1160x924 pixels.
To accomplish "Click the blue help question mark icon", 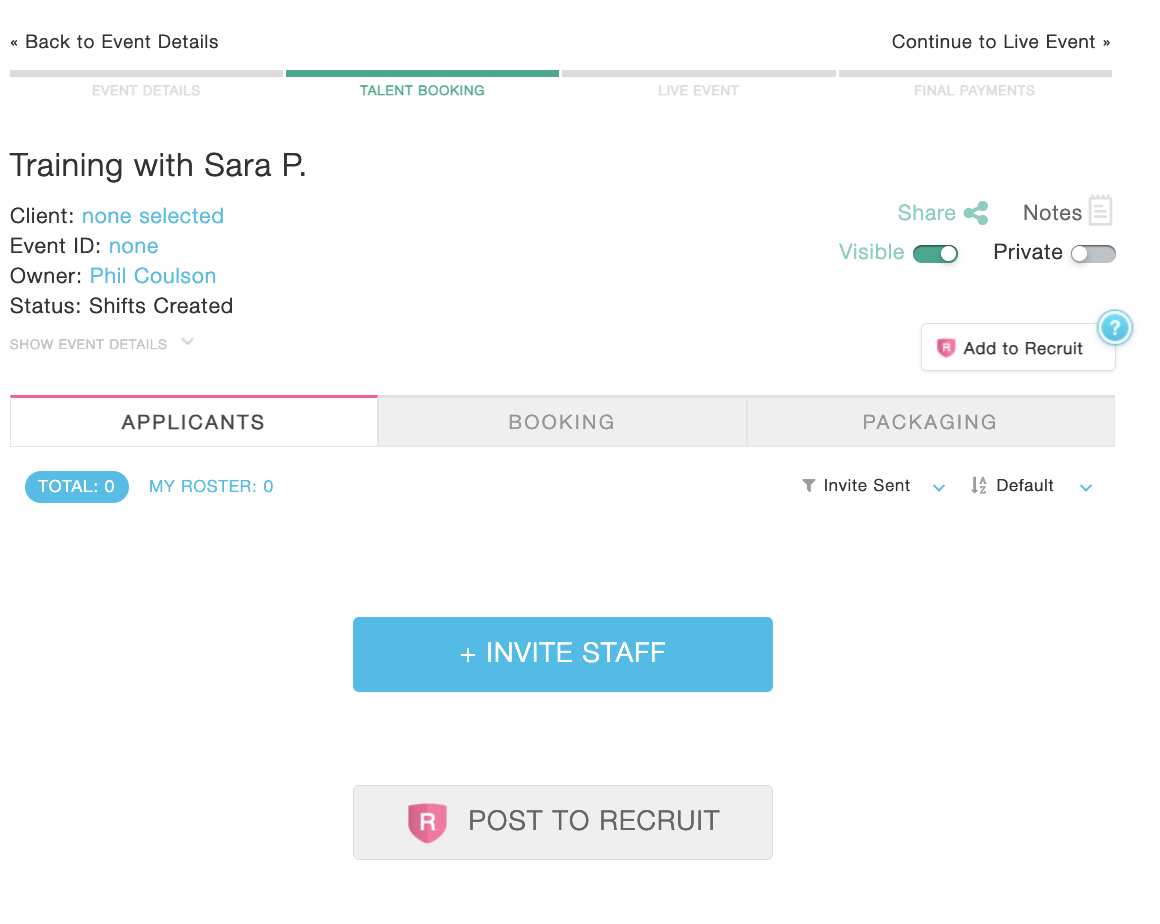I will [1115, 327].
